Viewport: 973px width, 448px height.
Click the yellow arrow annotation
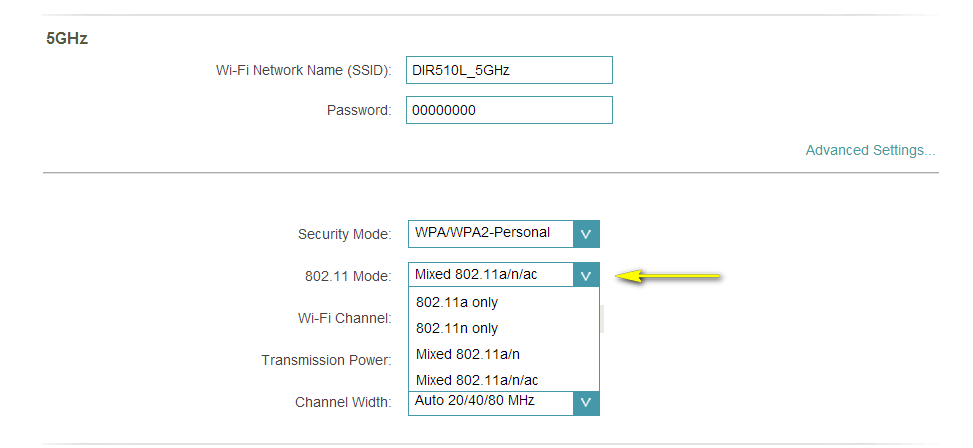click(668, 276)
